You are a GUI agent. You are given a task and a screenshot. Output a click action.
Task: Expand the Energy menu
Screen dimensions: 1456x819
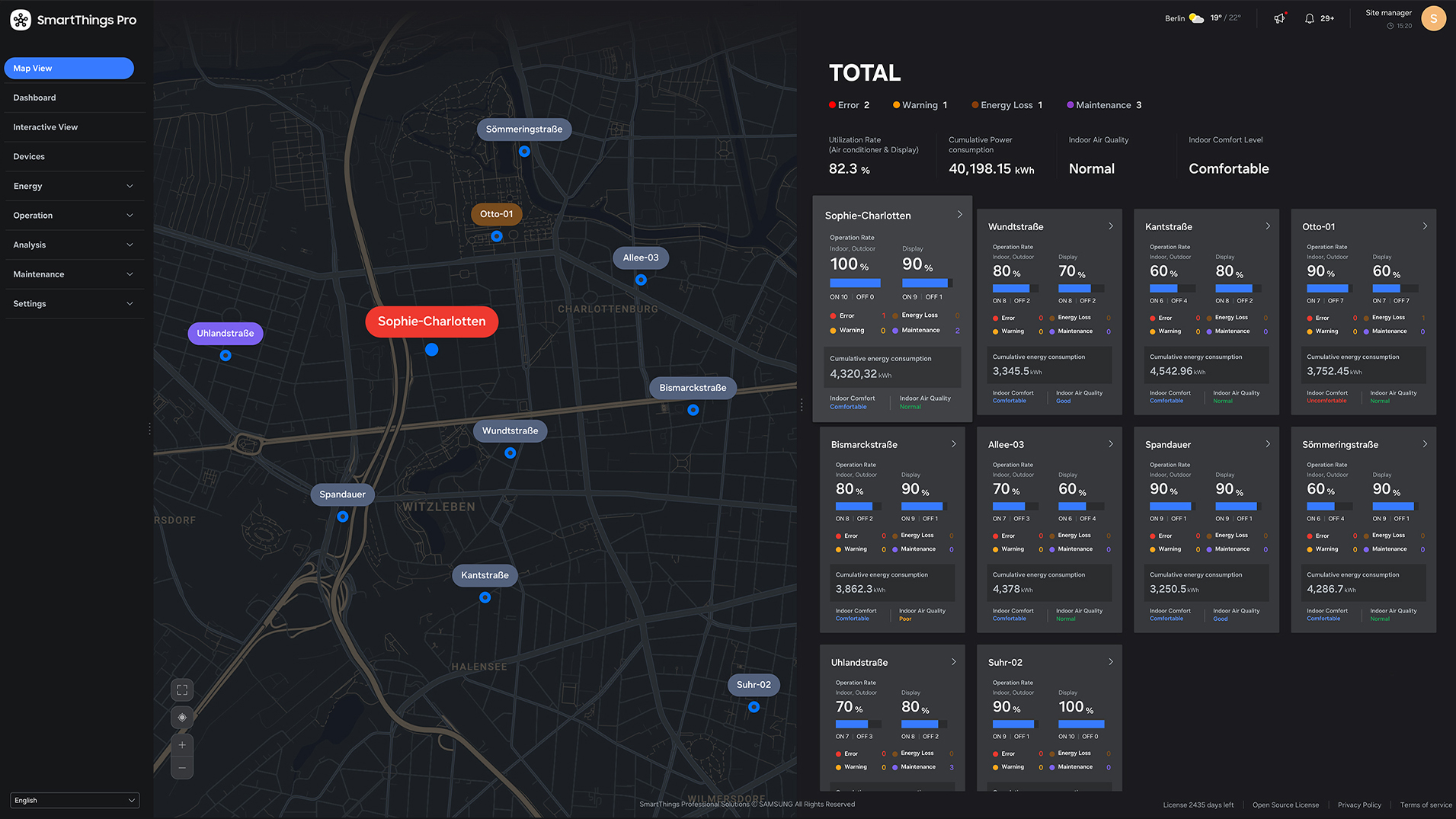[x=73, y=186]
